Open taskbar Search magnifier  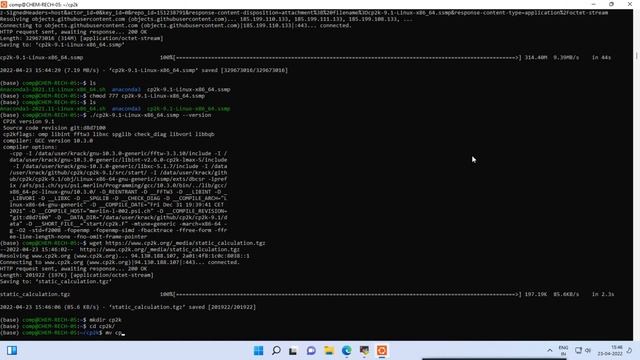(276, 351)
